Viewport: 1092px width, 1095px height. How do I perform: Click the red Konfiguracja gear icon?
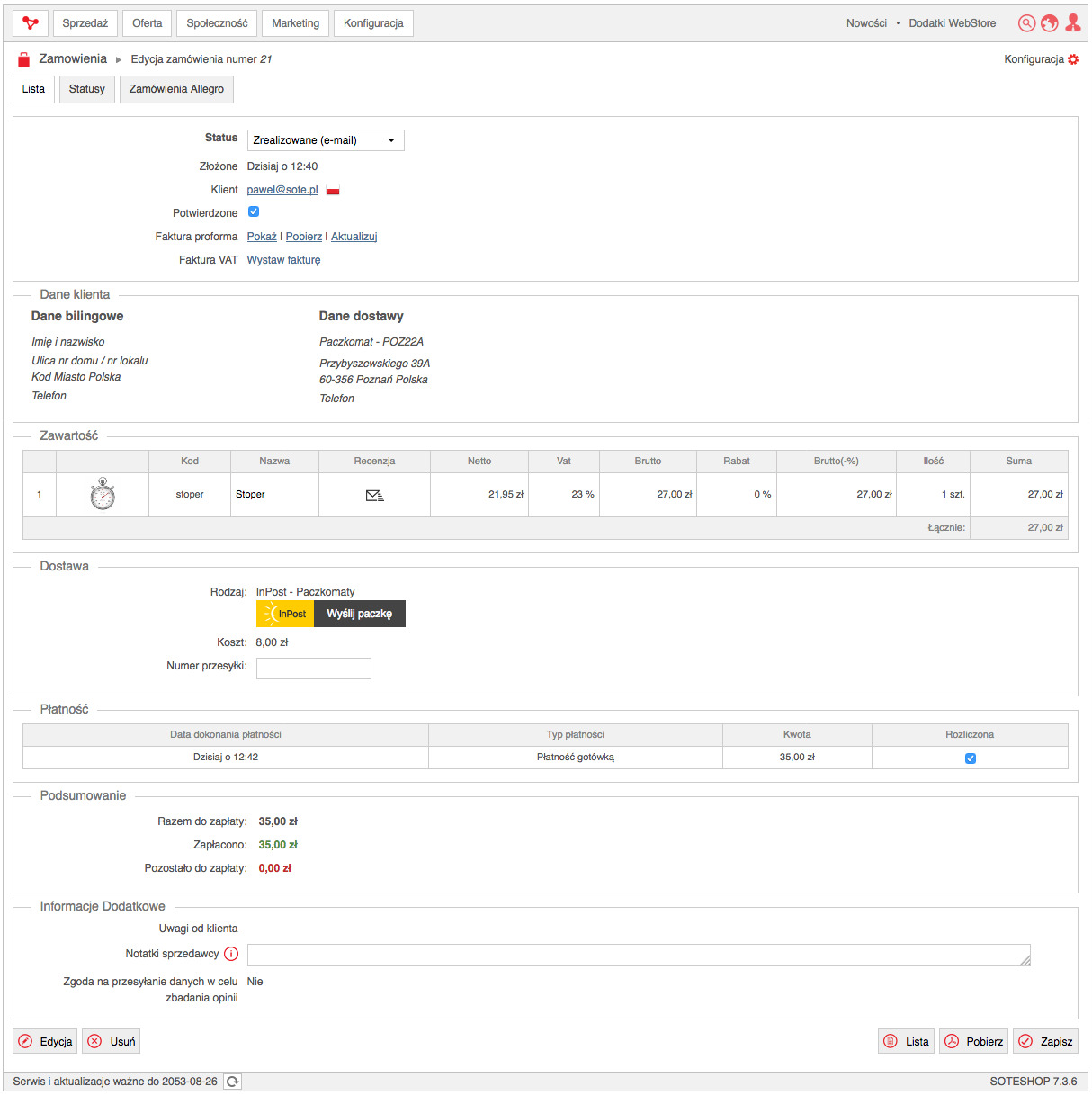1073,59
